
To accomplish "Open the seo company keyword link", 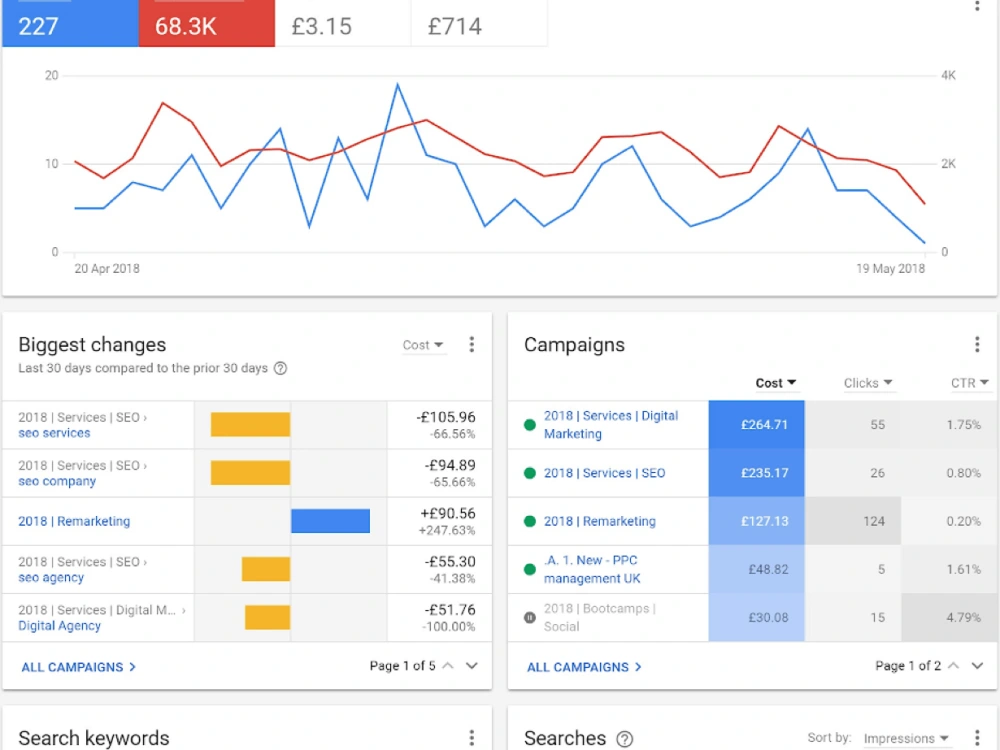I will pyautogui.click(x=57, y=482).
